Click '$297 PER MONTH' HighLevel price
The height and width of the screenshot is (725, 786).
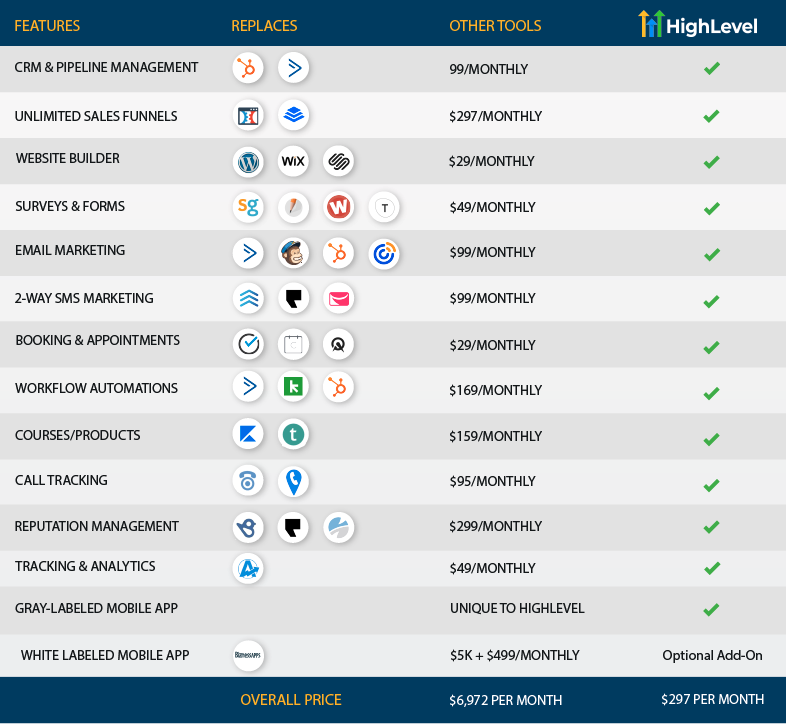712,699
